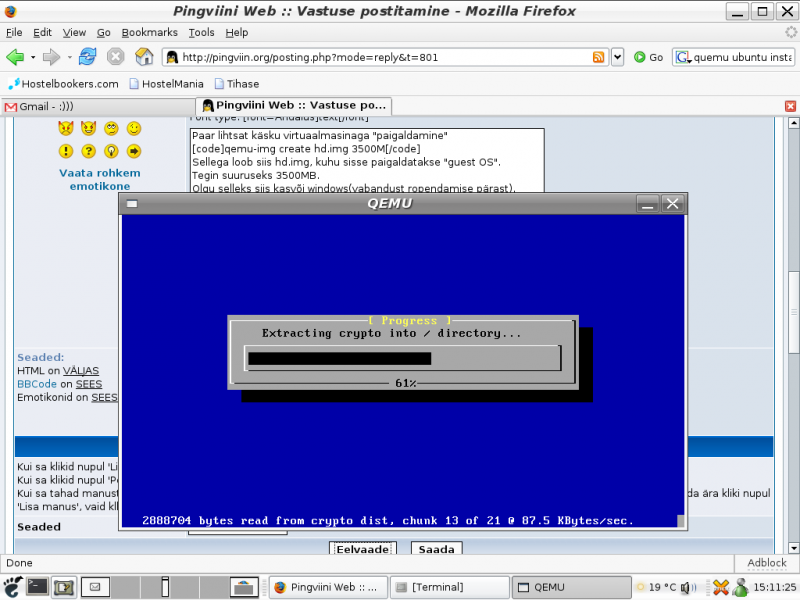Insert the angry red emoticon
This screenshot has height=600, width=800.
(x=66, y=128)
